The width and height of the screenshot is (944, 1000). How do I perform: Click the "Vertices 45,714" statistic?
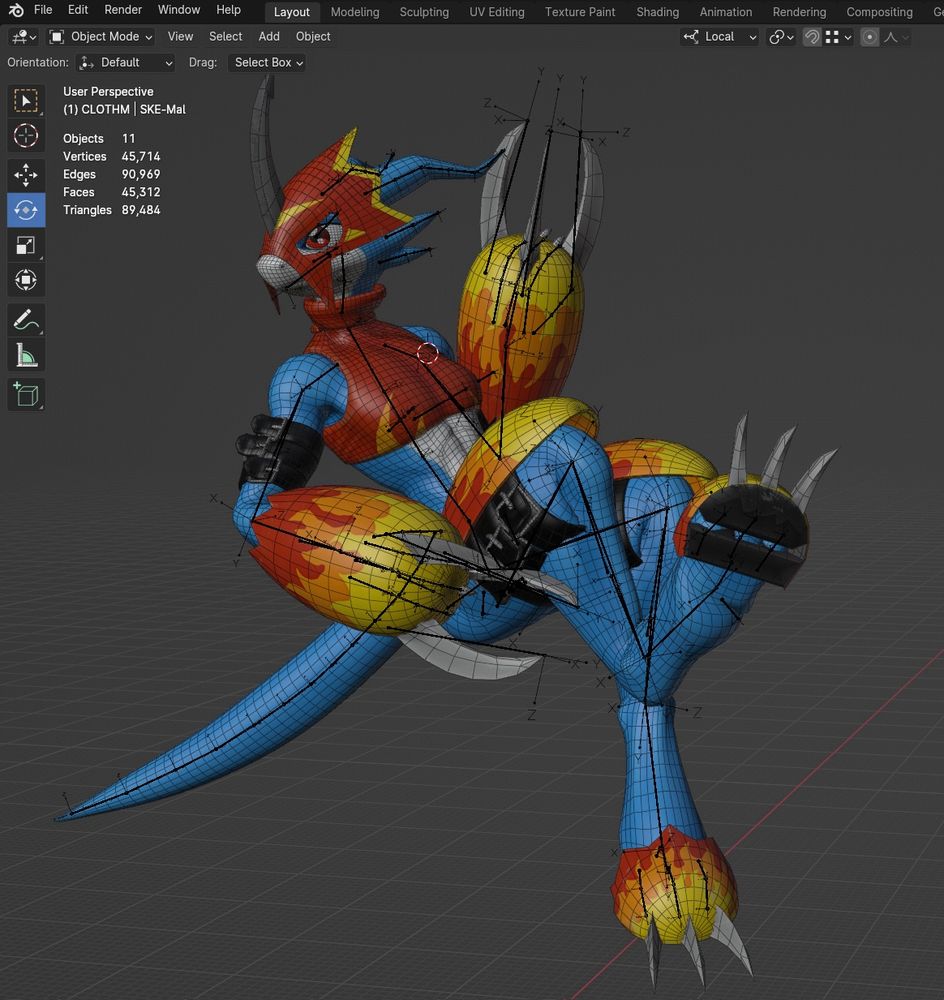point(112,156)
